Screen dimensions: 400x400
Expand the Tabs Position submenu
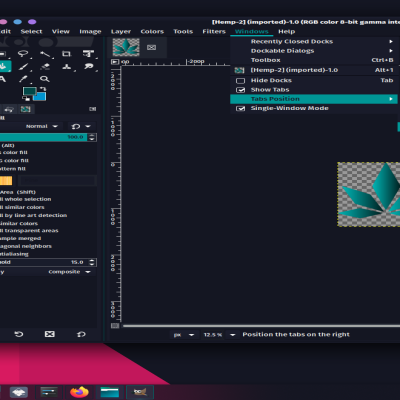point(314,99)
